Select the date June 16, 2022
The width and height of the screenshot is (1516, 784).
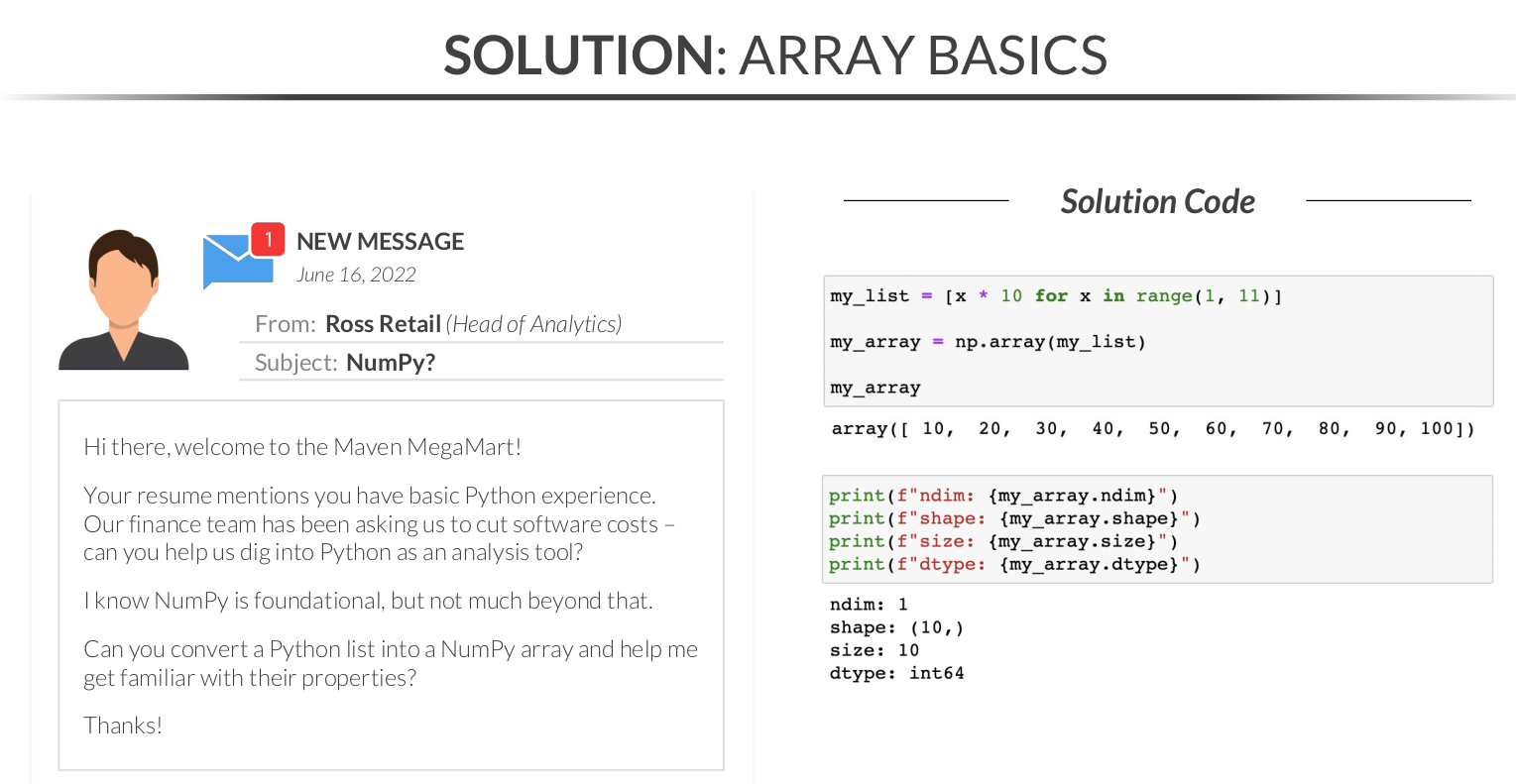(356, 276)
